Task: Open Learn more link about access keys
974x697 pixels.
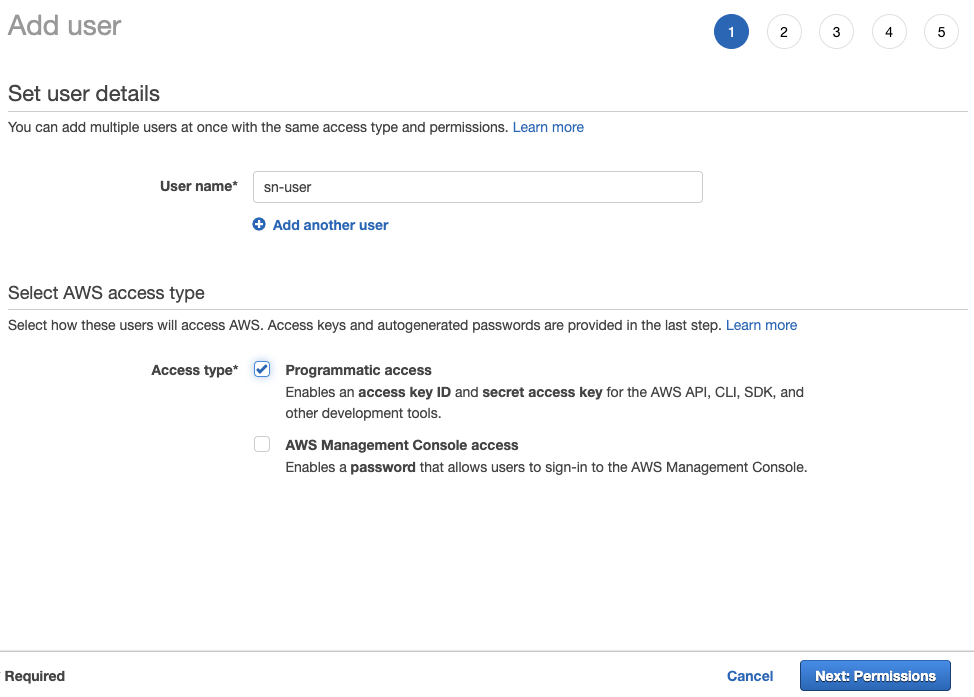Action: pos(761,325)
